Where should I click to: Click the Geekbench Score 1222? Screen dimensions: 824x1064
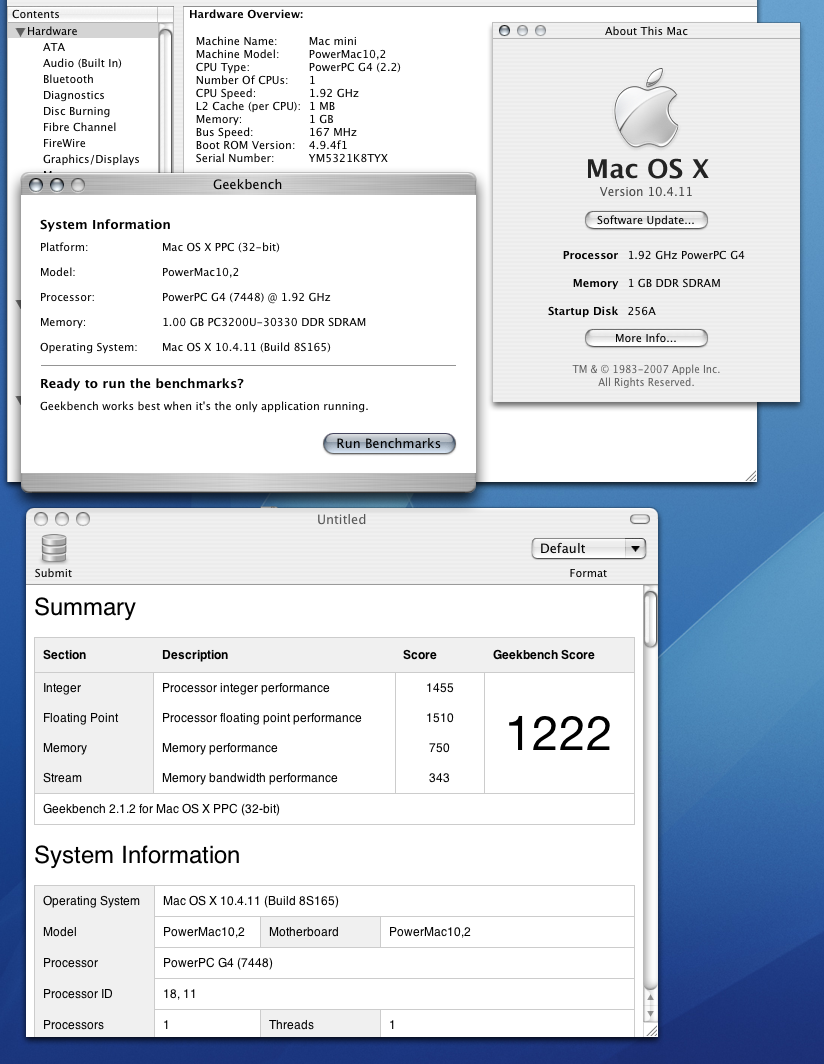pos(559,734)
